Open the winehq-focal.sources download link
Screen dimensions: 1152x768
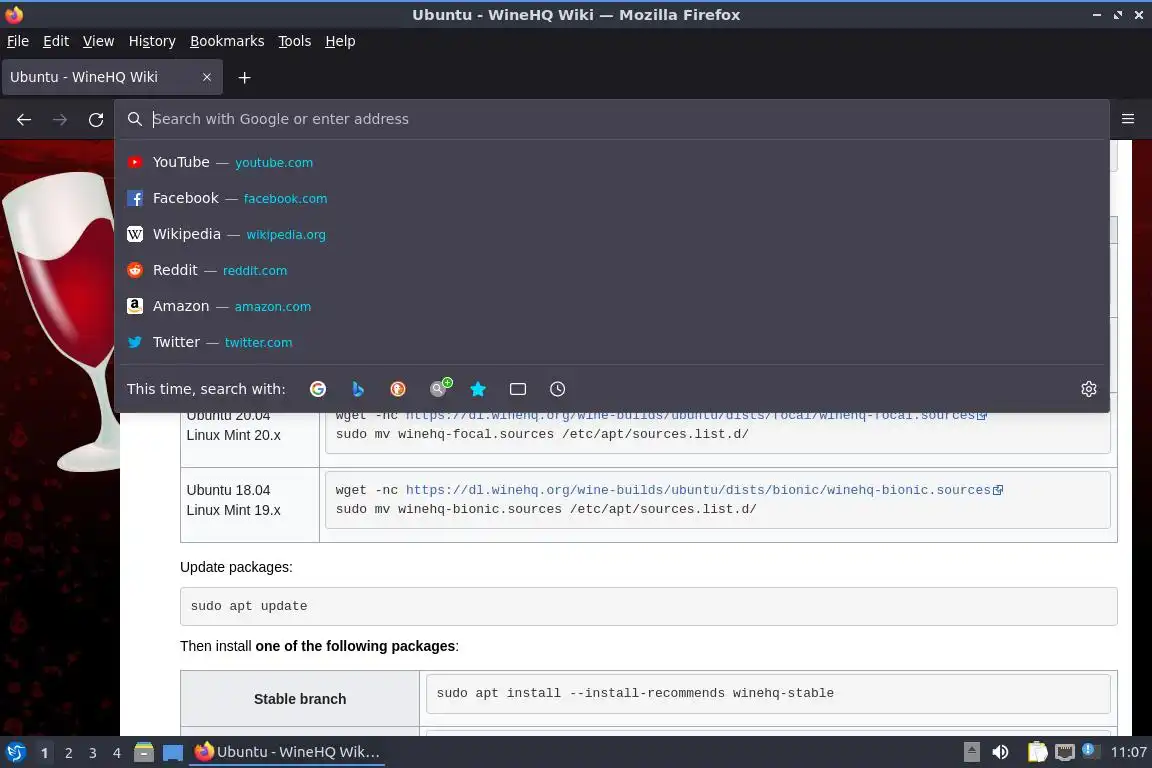(x=696, y=415)
